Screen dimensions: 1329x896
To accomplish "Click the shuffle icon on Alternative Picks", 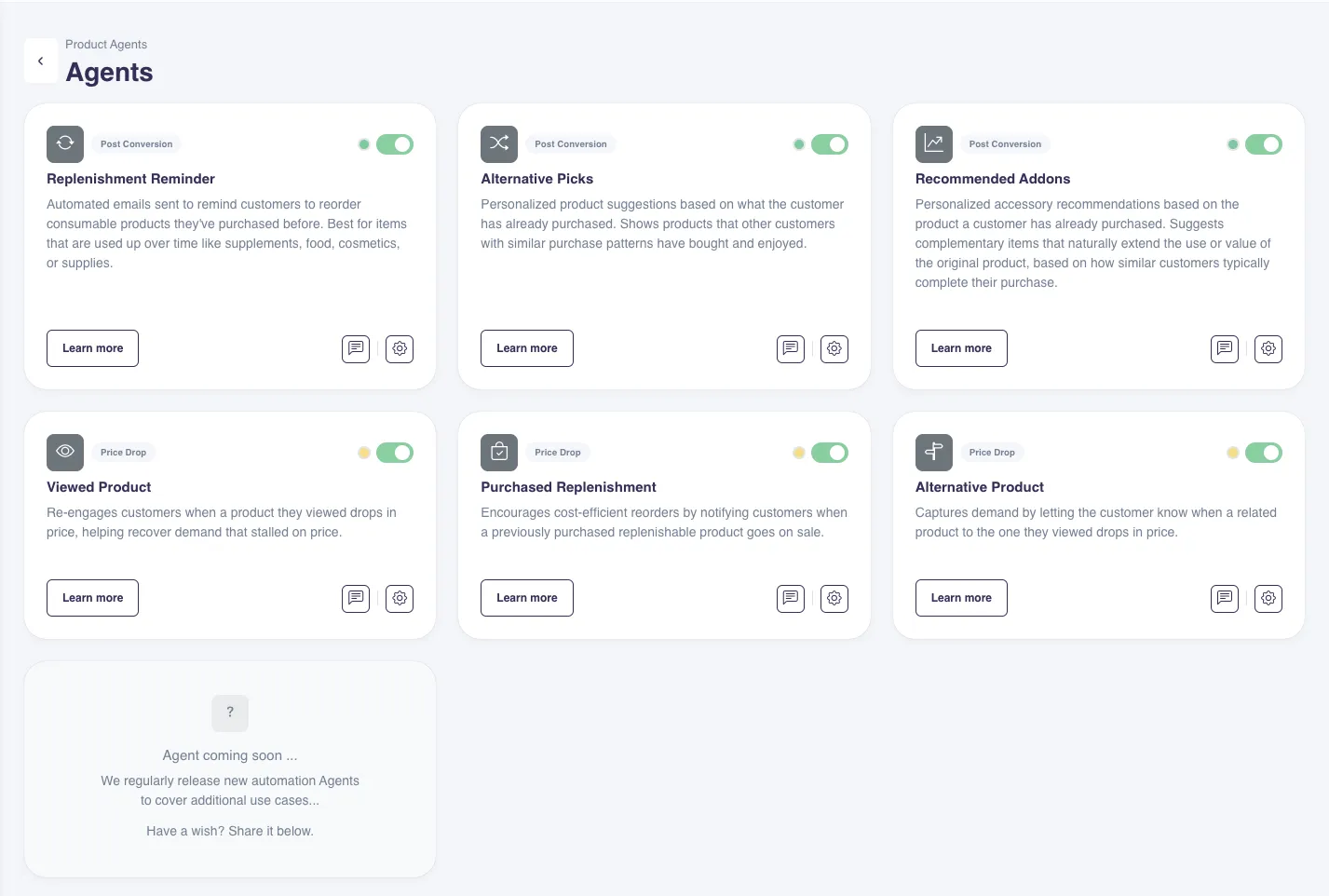I will coord(499,143).
